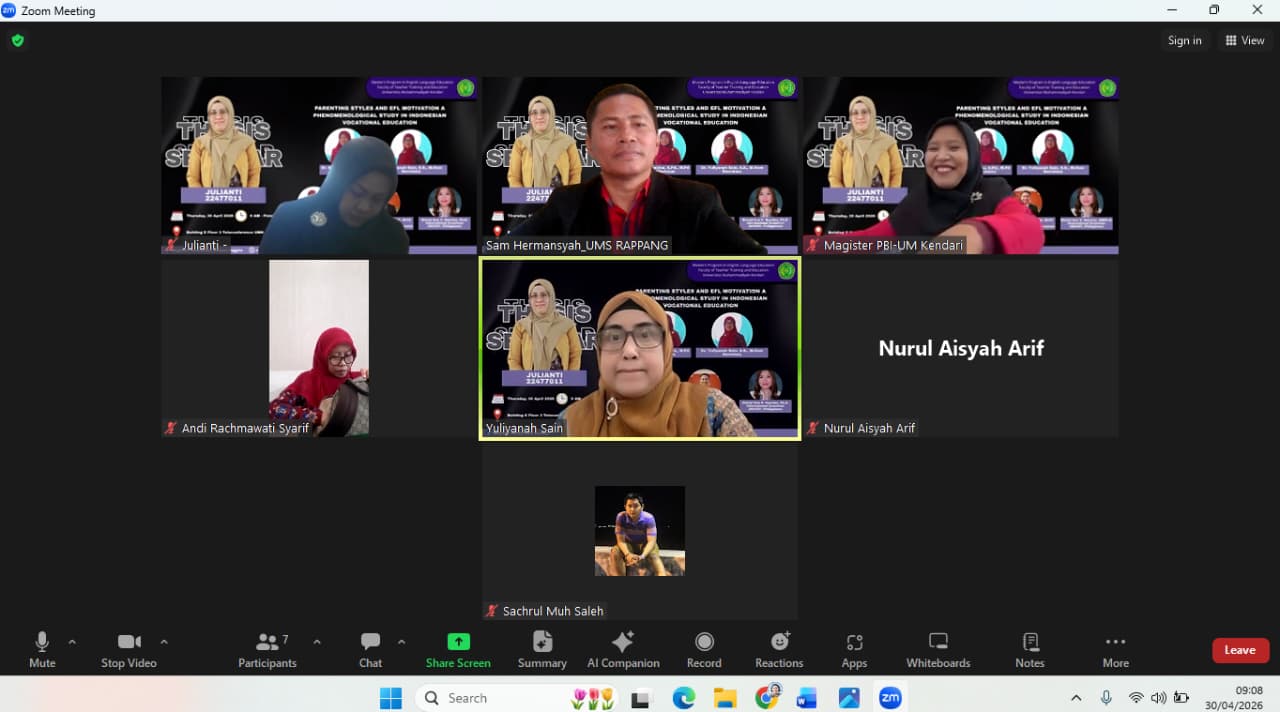Screen dimensions: 1280x712
Task: Expand the arrow beside Participants
Action: pos(317,642)
